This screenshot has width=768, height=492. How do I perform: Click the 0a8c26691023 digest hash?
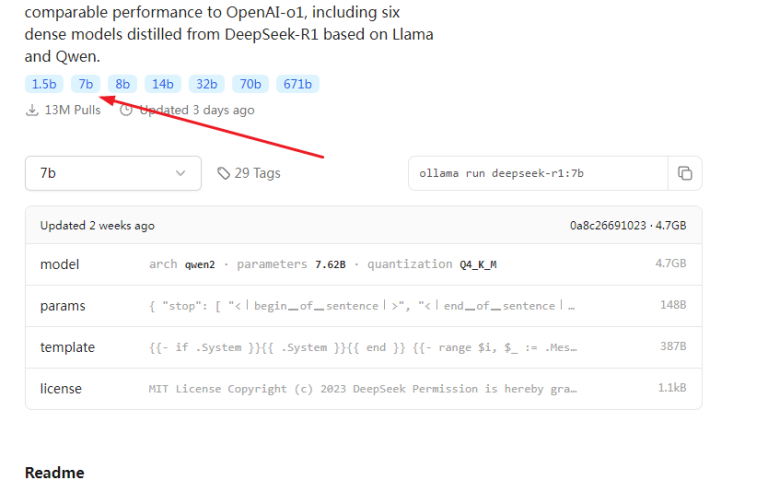[608, 226]
